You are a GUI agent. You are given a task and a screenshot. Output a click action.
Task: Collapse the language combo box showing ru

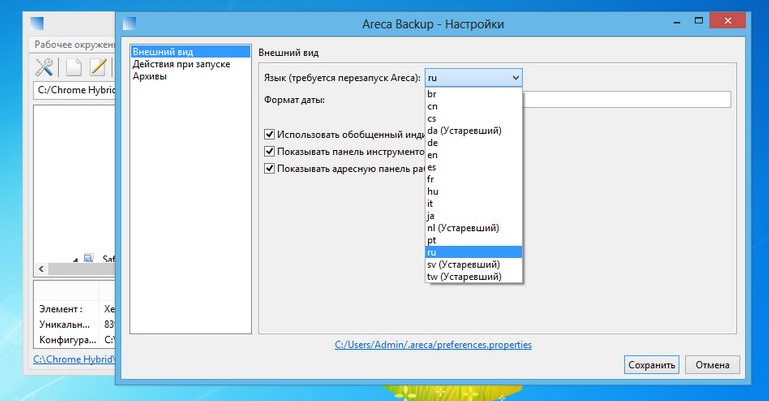473,77
